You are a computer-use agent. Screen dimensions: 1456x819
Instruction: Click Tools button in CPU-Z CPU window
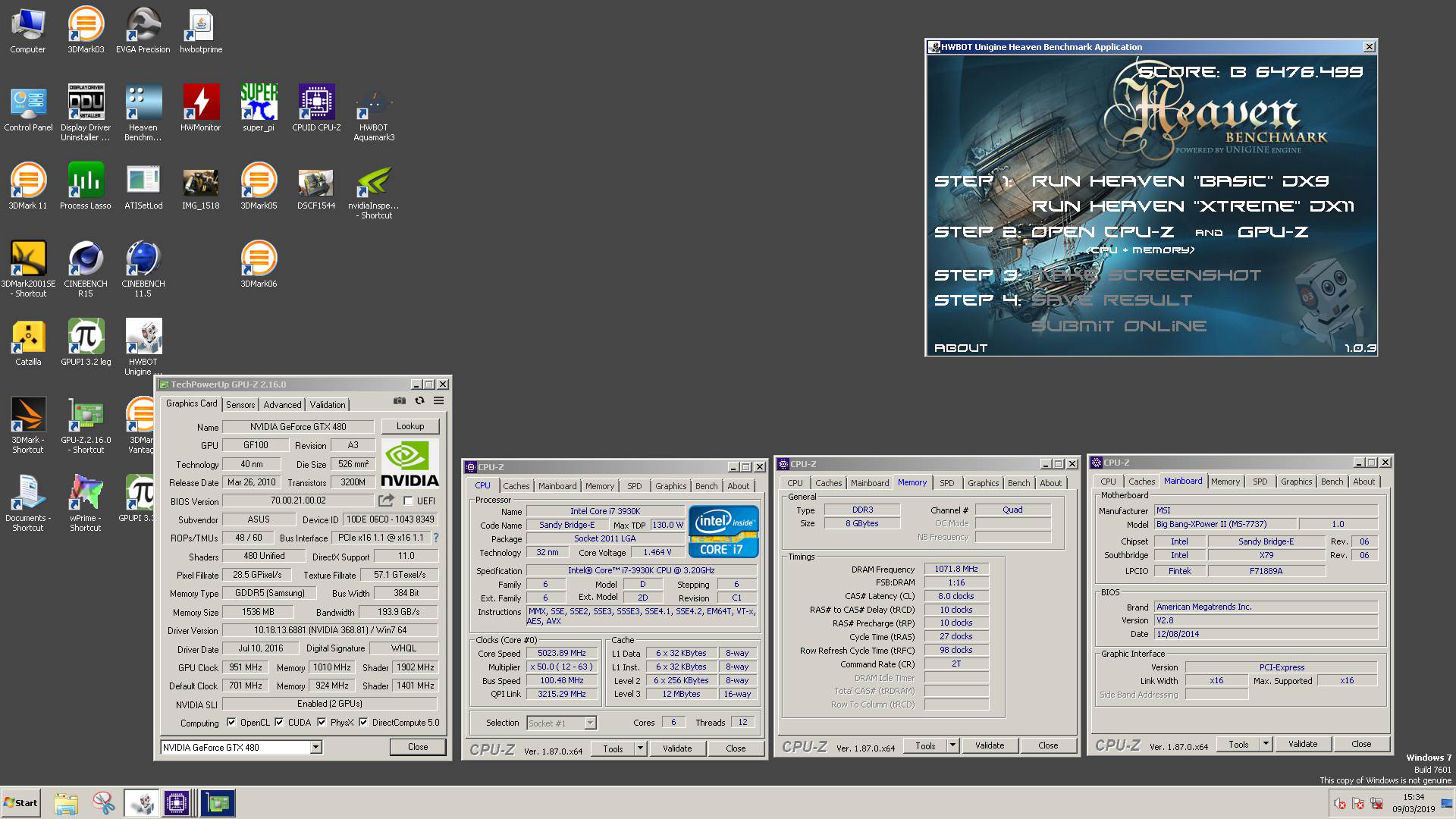613,748
